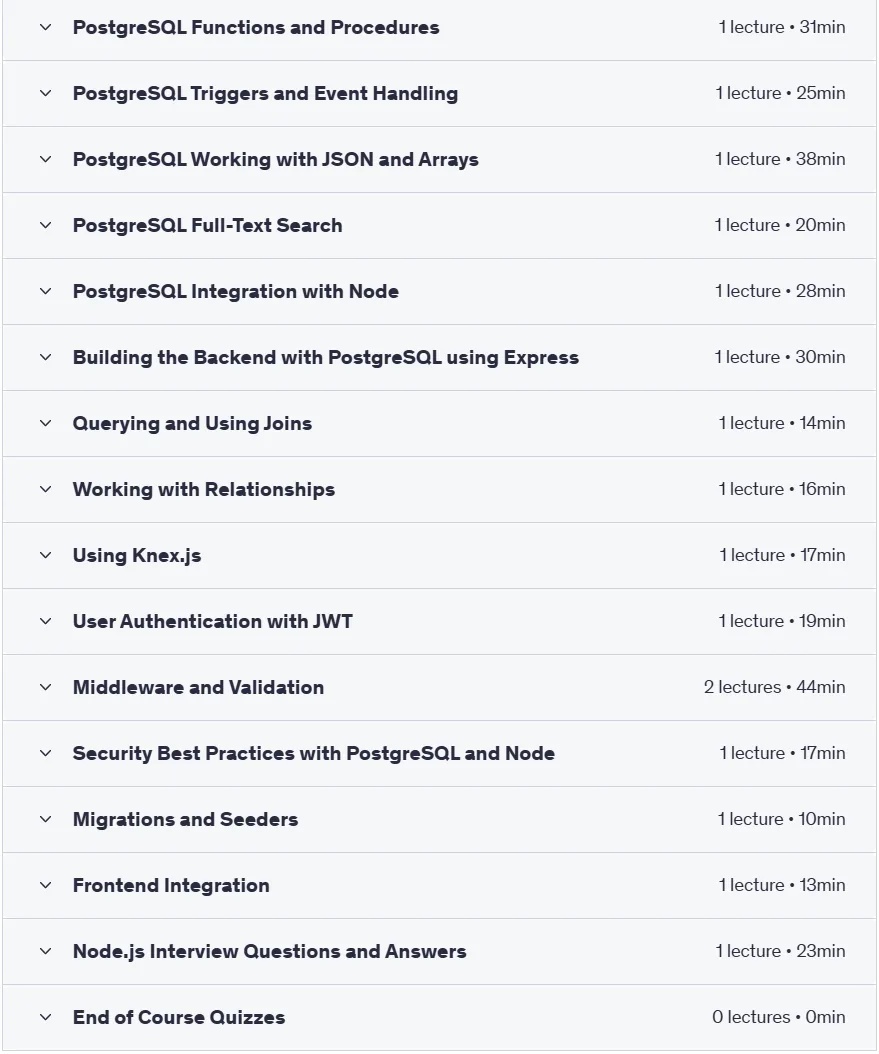Expand Querying and Using Joins chevron
This screenshot has width=879, height=1054.
coord(45,423)
